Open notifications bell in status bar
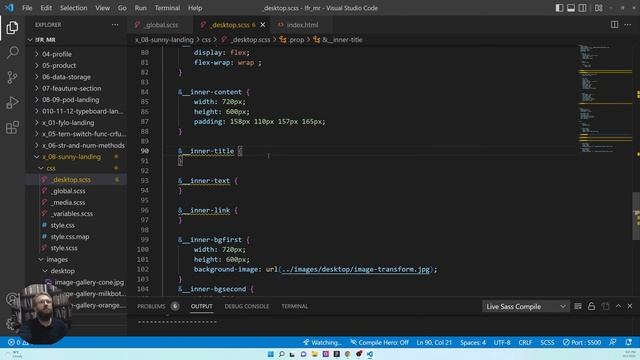 click(x=628, y=342)
